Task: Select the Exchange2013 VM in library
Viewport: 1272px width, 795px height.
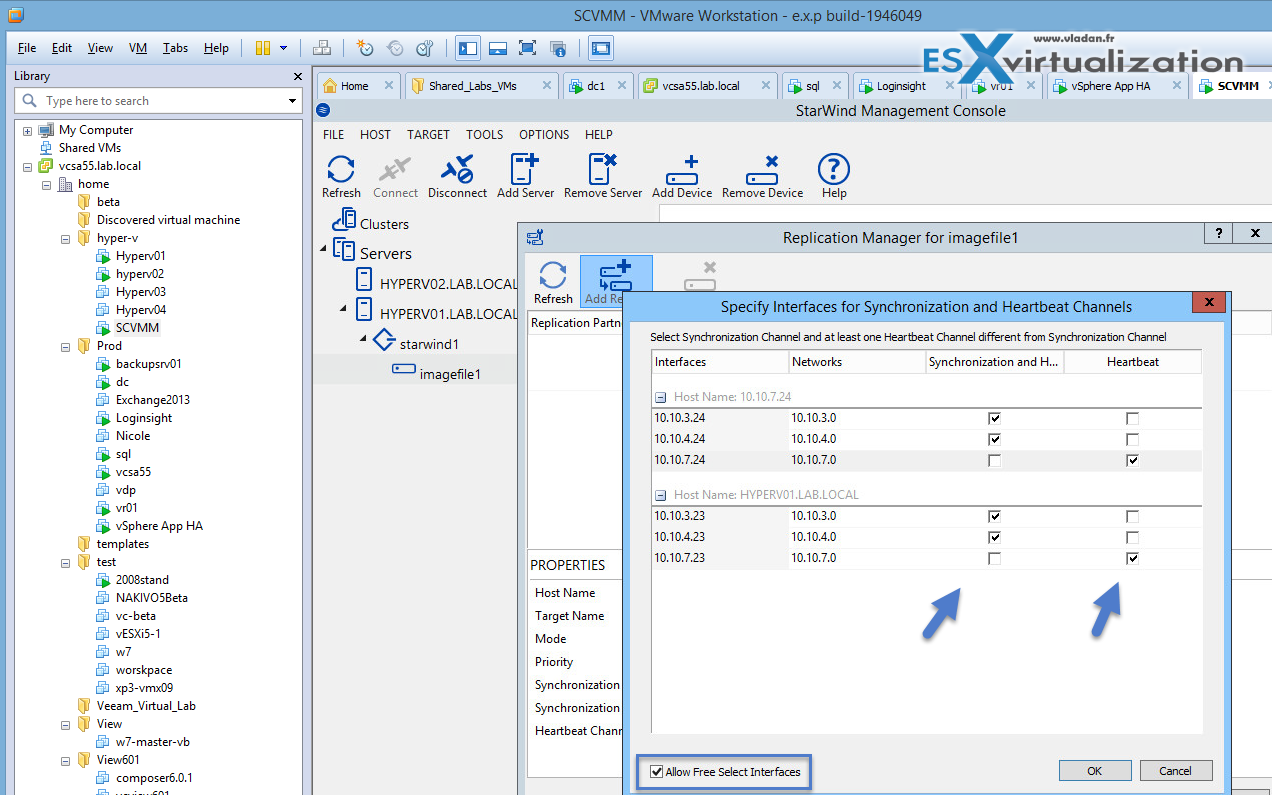Action: pyautogui.click(x=152, y=400)
